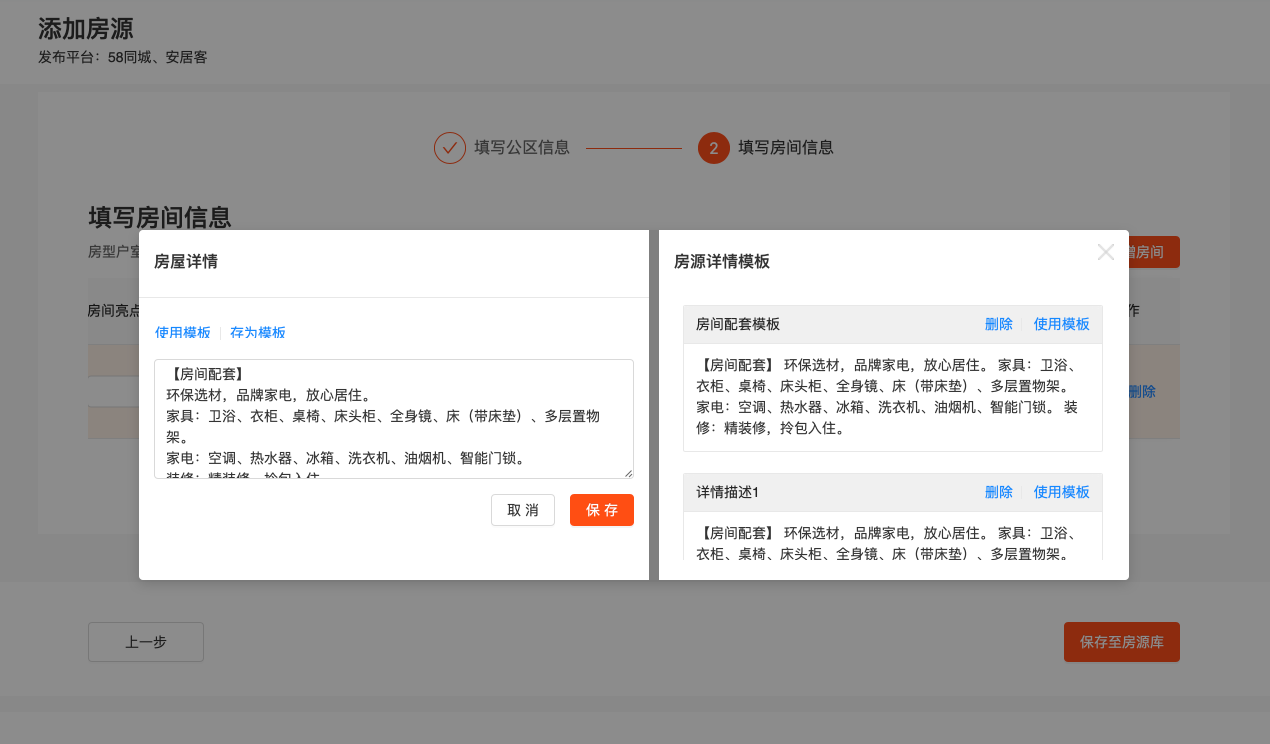The image size is (1270, 744).
Task: Click 保存至房源库 button
Action: [1121, 642]
